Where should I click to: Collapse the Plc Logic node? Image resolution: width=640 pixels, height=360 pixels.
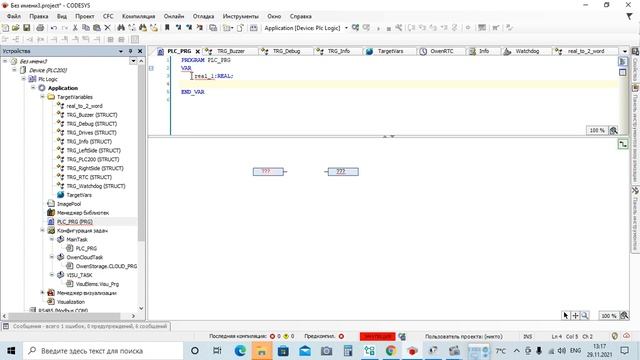point(24,79)
